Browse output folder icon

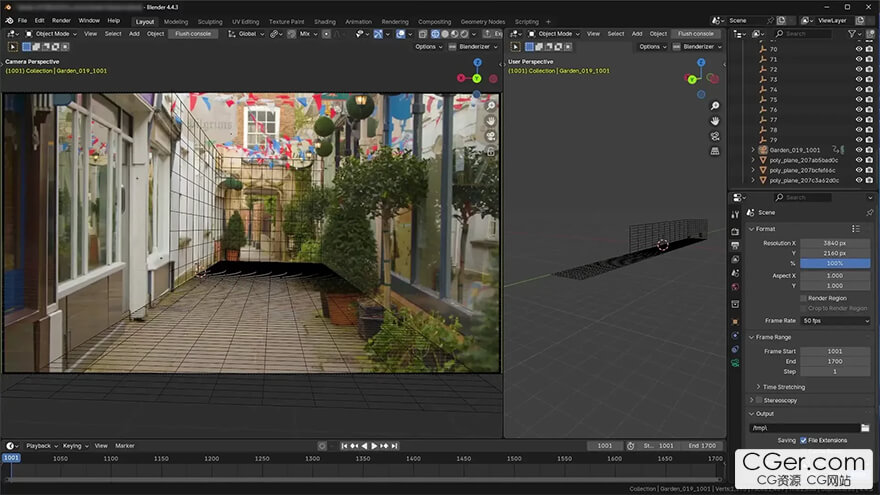click(865, 428)
